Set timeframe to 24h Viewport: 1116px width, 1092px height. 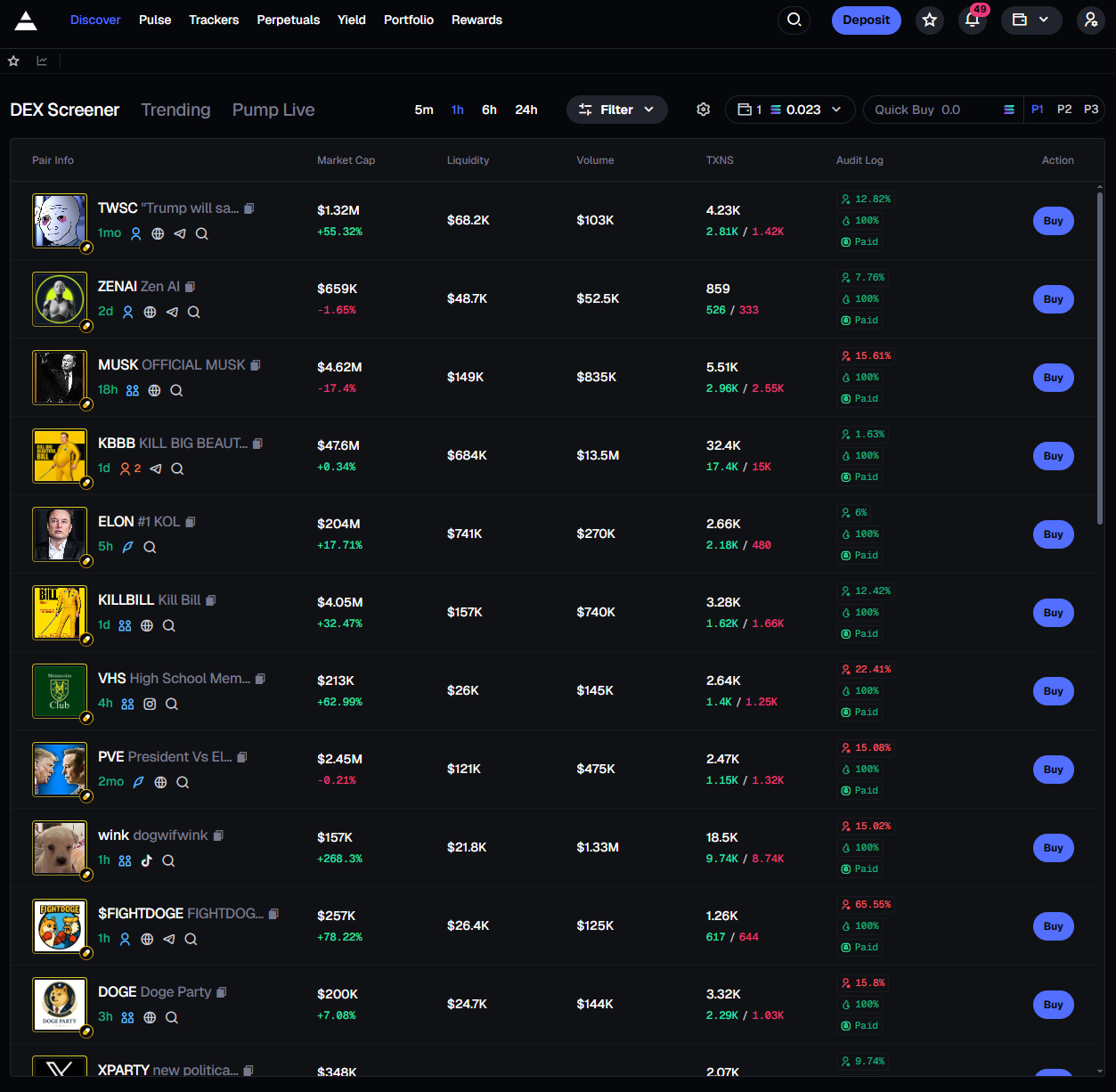coord(526,110)
